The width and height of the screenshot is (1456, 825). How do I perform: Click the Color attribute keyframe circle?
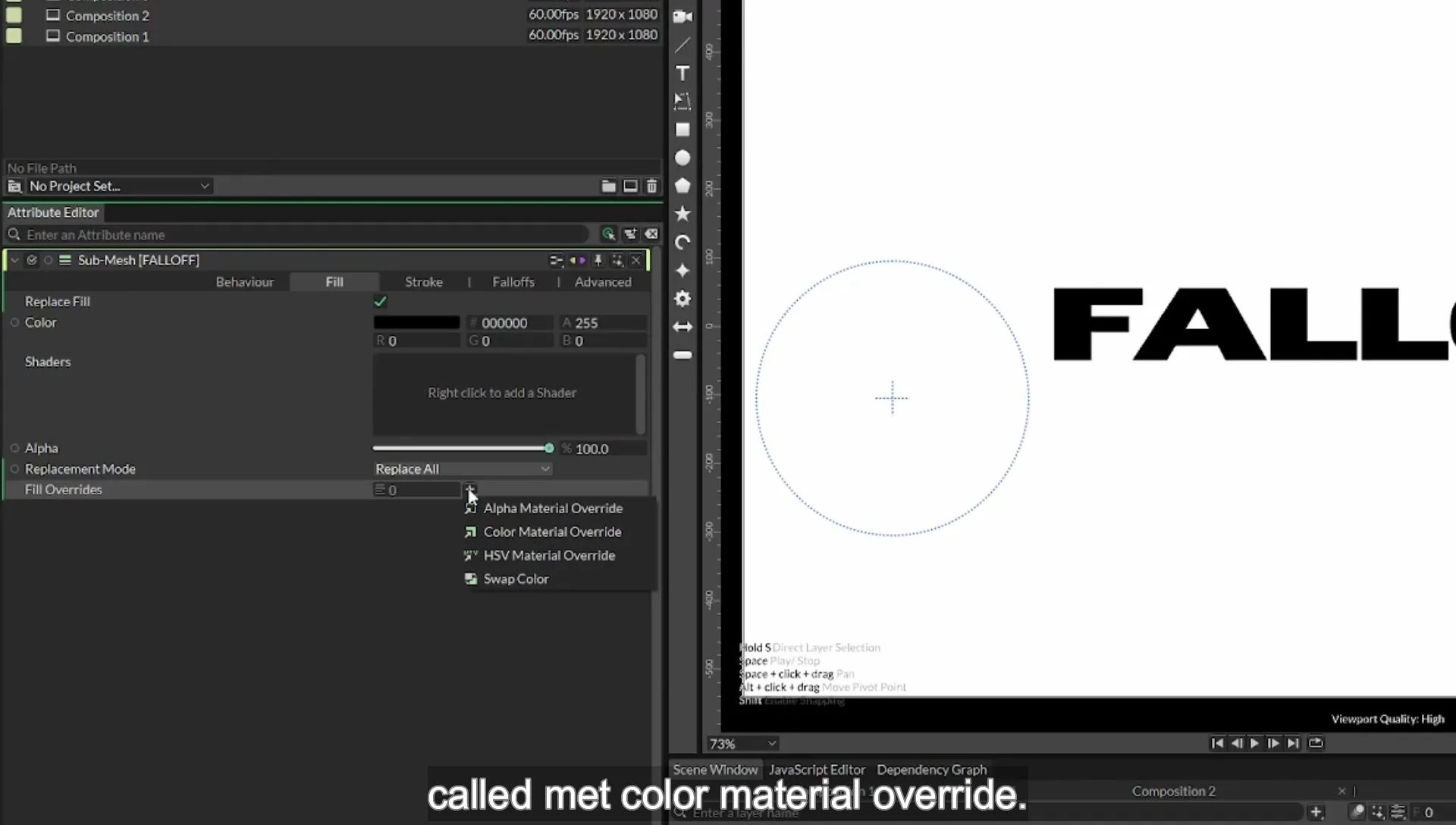[x=14, y=322]
